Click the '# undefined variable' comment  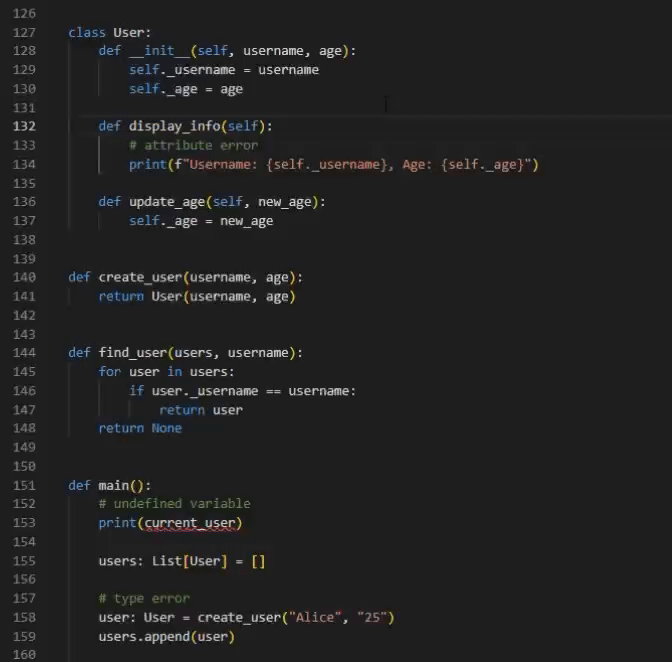click(174, 503)
